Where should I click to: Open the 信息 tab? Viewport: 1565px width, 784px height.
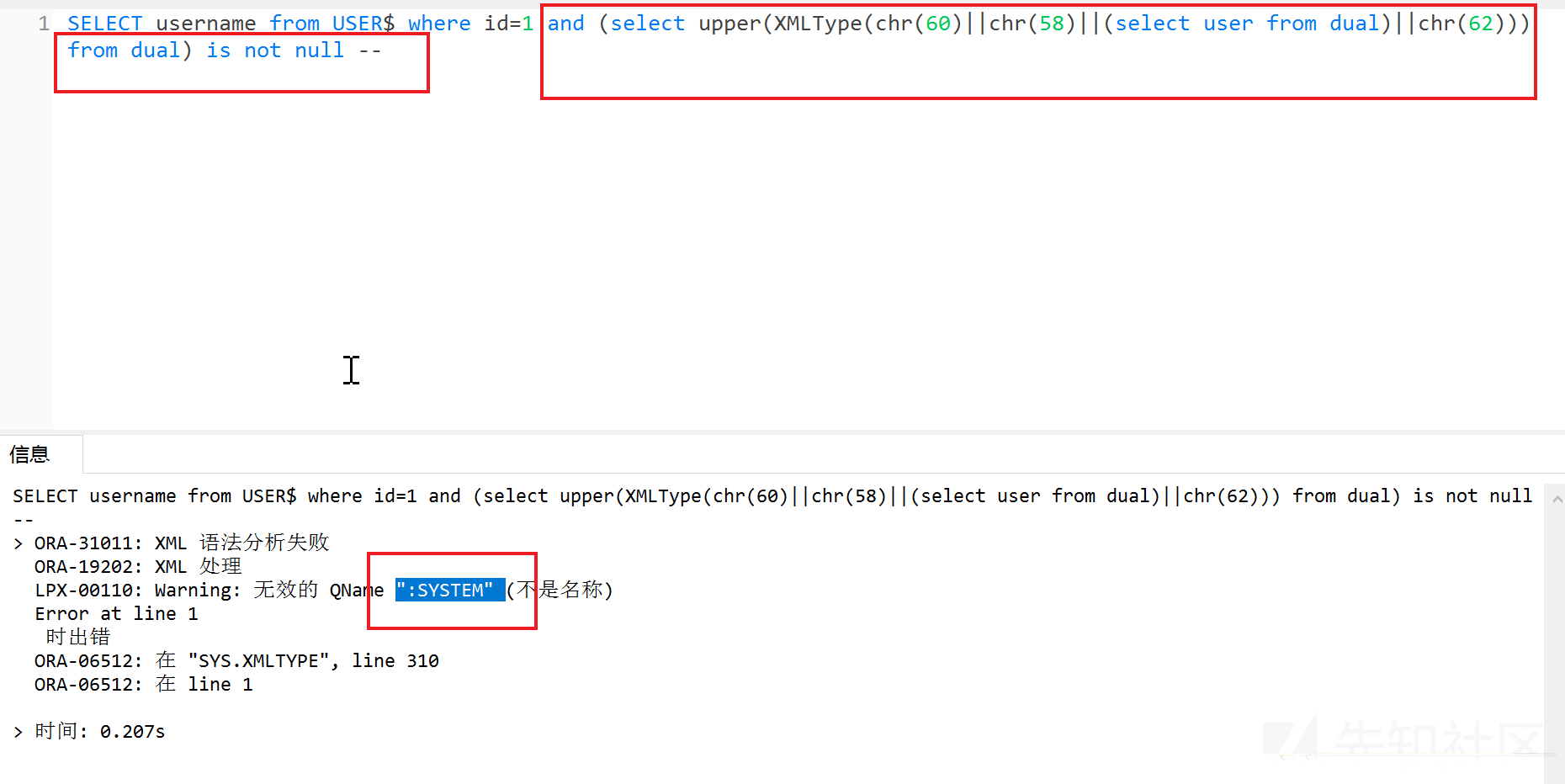pos(40,455)
